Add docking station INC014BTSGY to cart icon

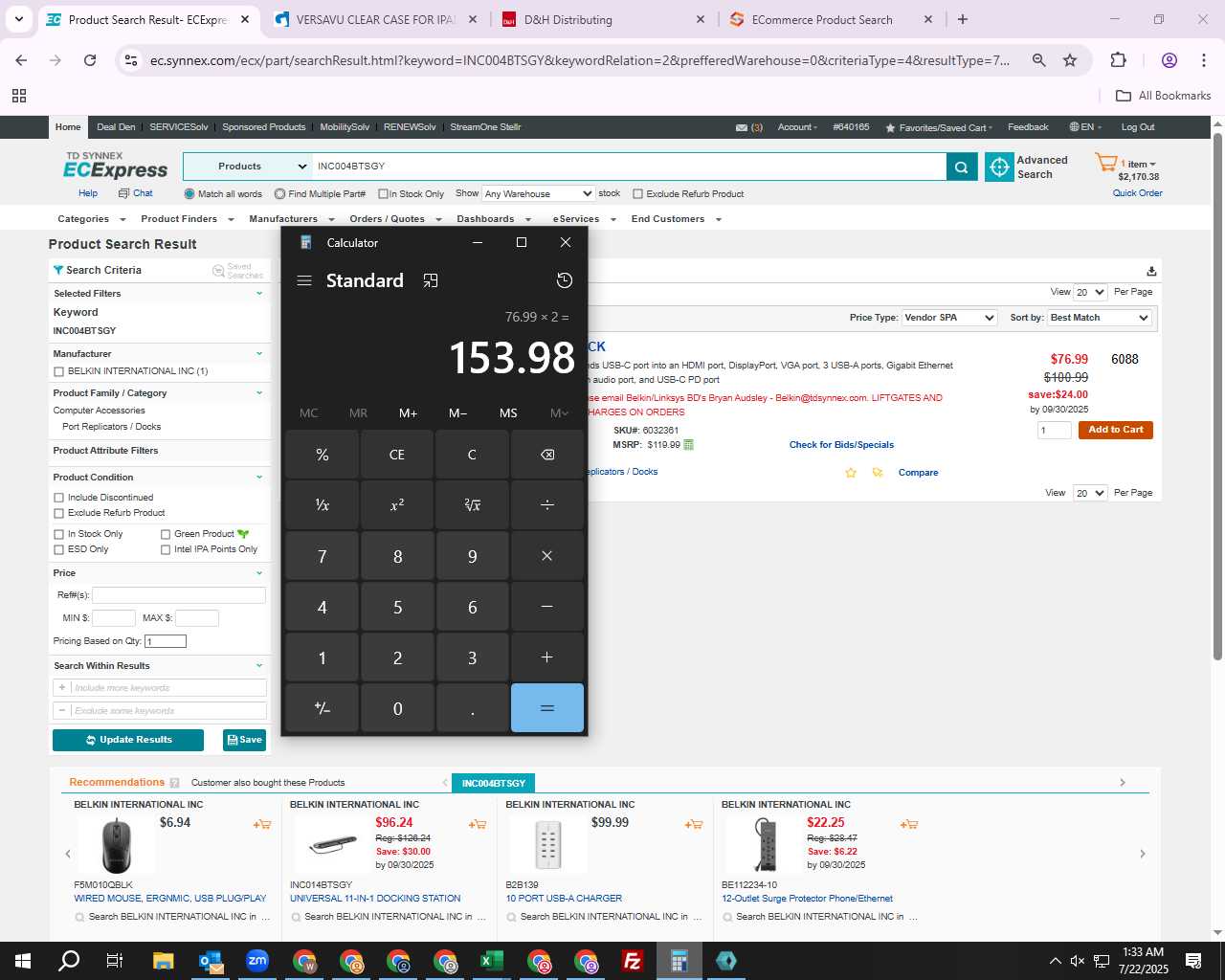coord(478,824)
